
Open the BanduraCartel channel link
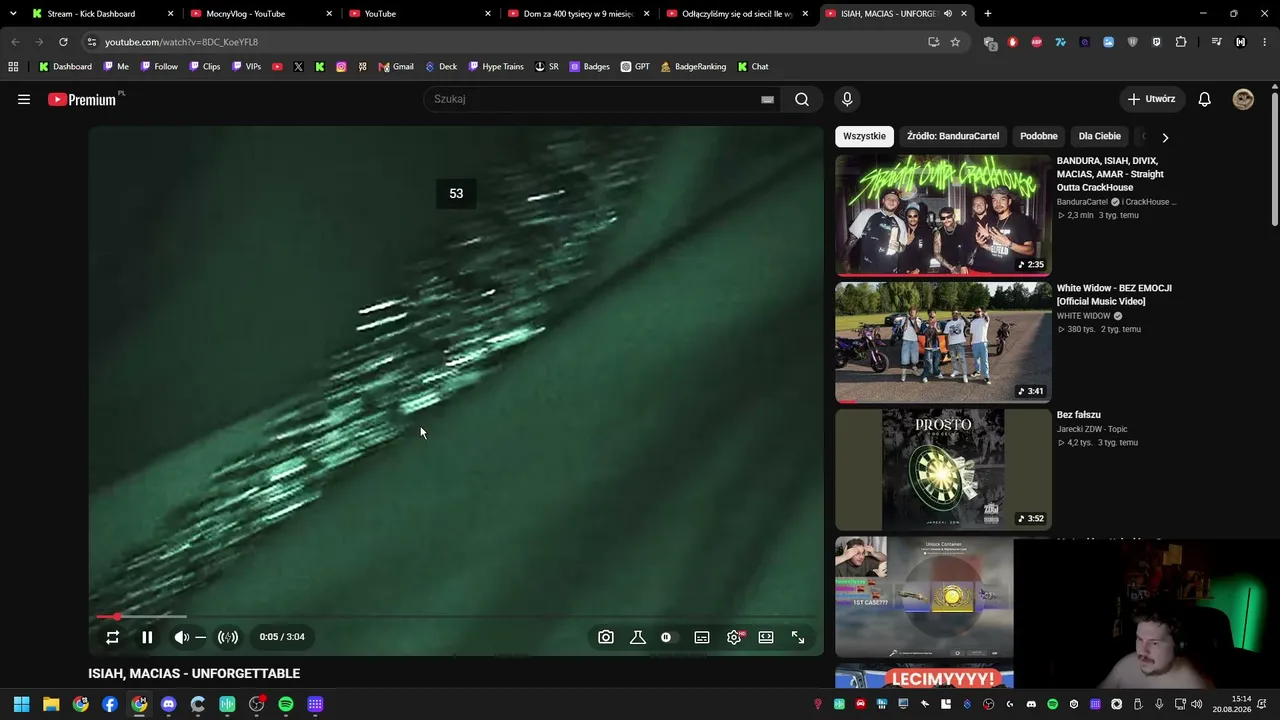(x=1082, y=202)
